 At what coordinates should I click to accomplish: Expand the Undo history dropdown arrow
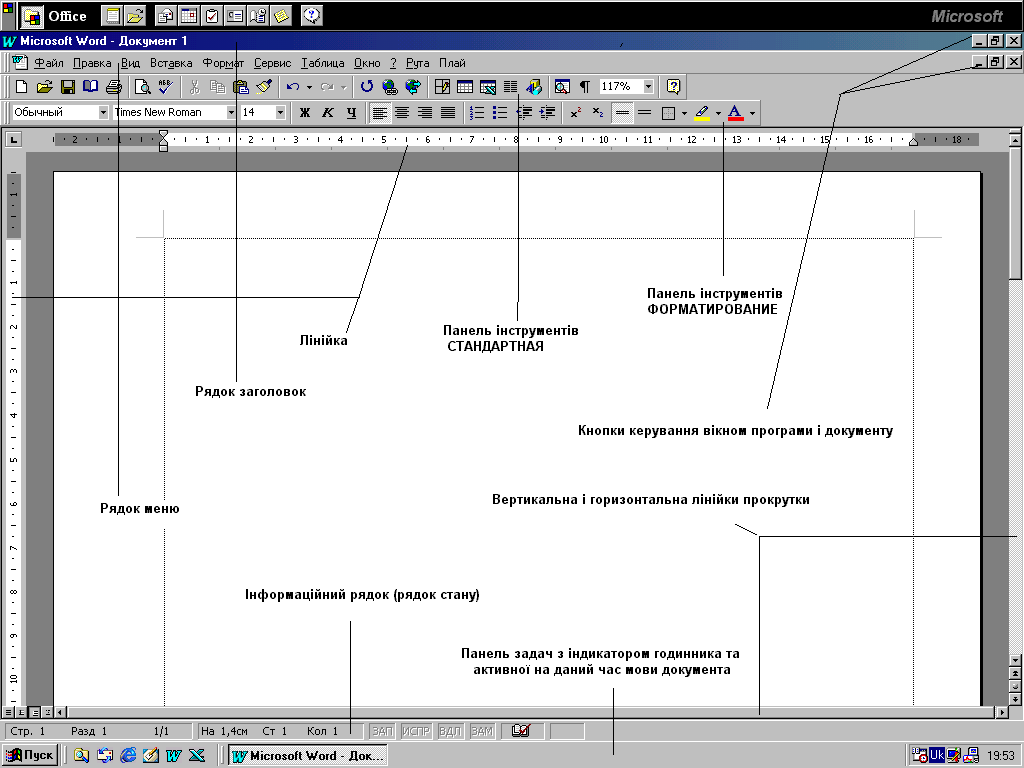[x=309, y=87]
